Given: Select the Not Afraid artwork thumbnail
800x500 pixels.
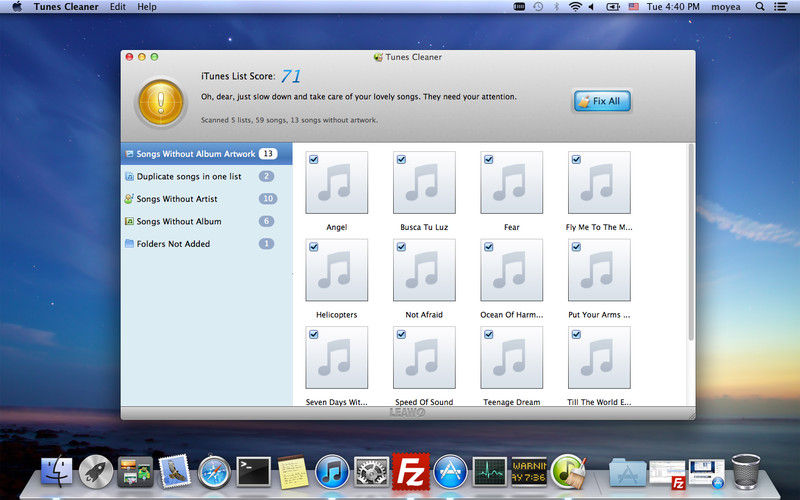Looking at the screenshot, I should (x=424, y=270).
